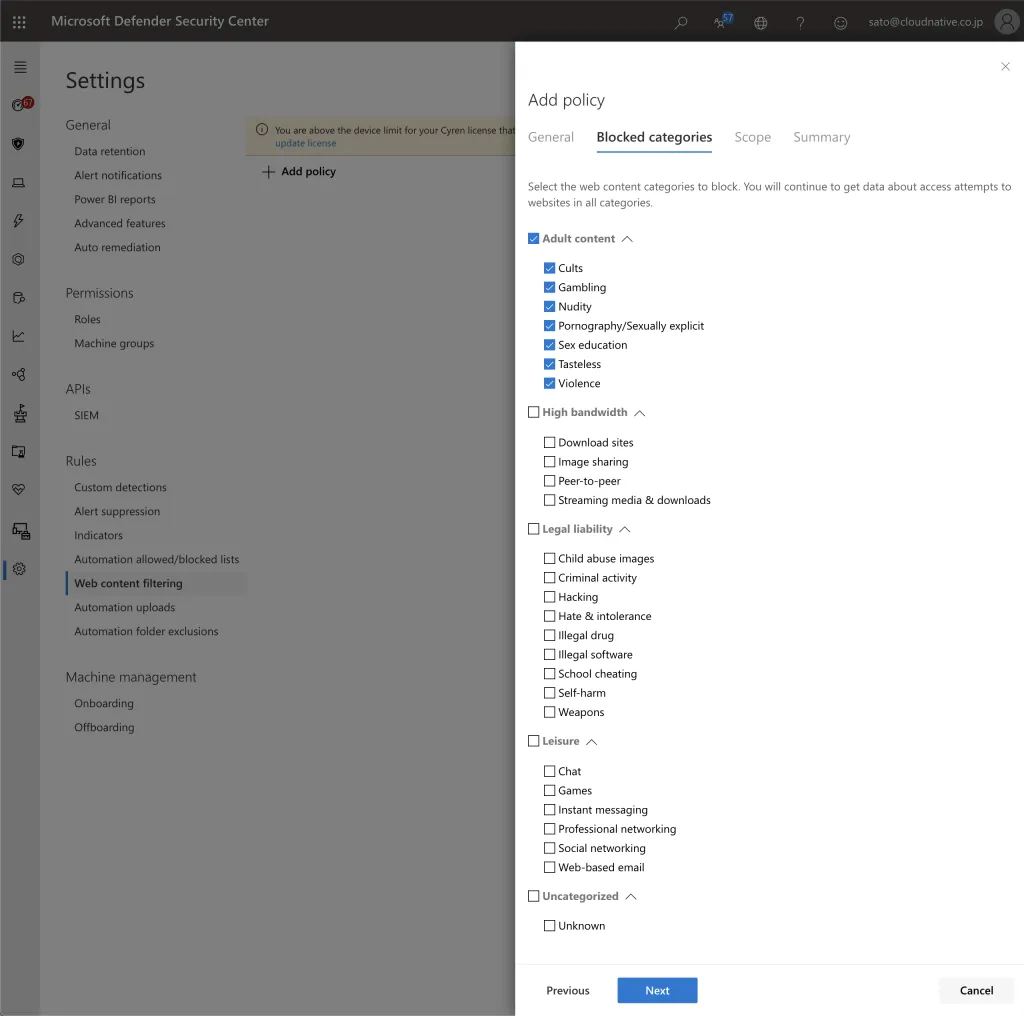Open Web content filtering settings item
Image resolution: width=1024 pixels, height=1016 pixels.
(x=128, y=583)
